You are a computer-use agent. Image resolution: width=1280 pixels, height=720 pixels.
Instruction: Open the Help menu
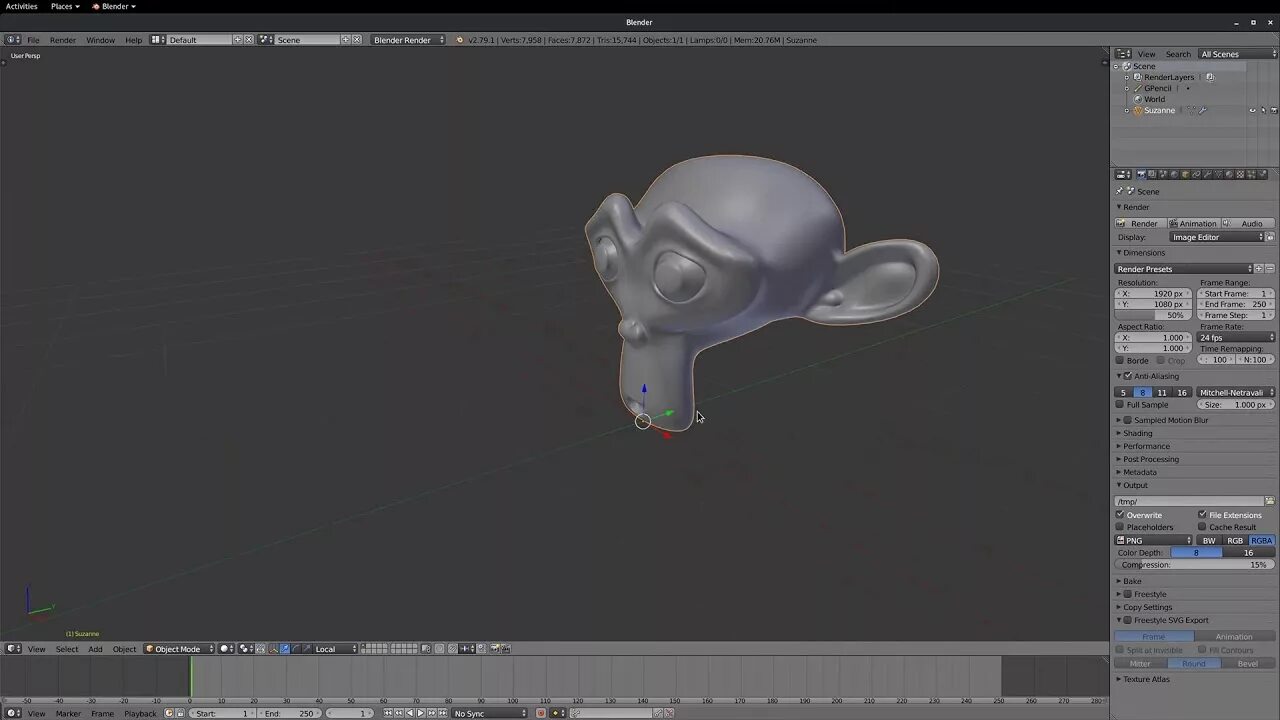click(x=133, y=40)
